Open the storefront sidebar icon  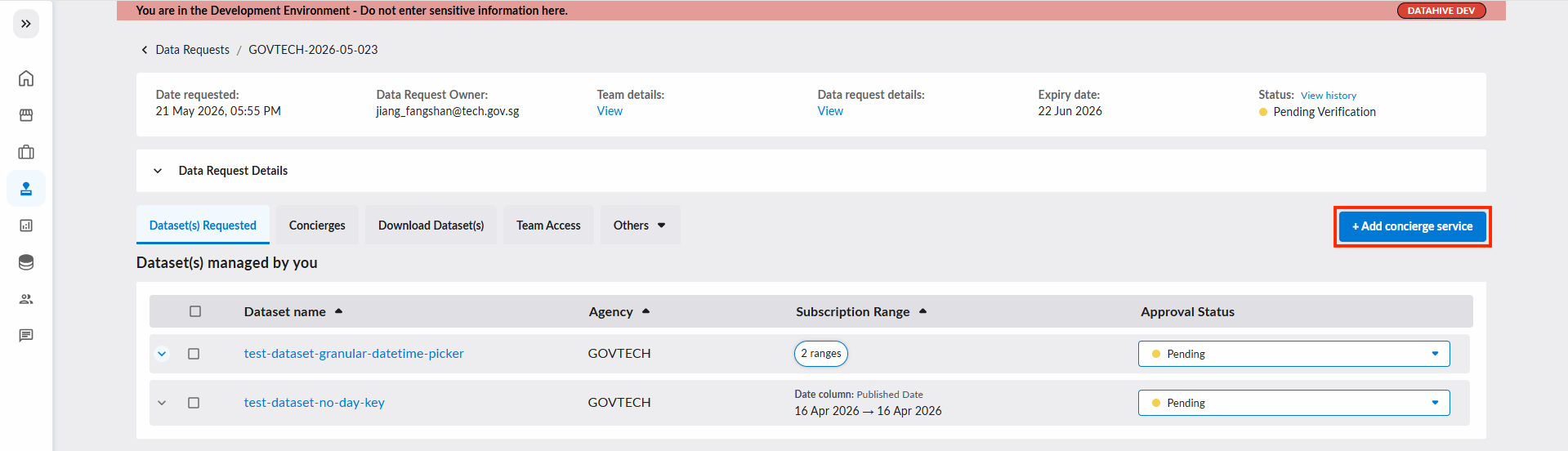[26, 115]
